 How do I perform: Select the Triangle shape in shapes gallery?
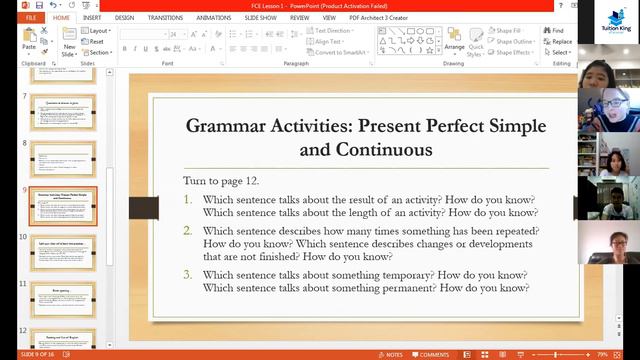click(382, 41)
